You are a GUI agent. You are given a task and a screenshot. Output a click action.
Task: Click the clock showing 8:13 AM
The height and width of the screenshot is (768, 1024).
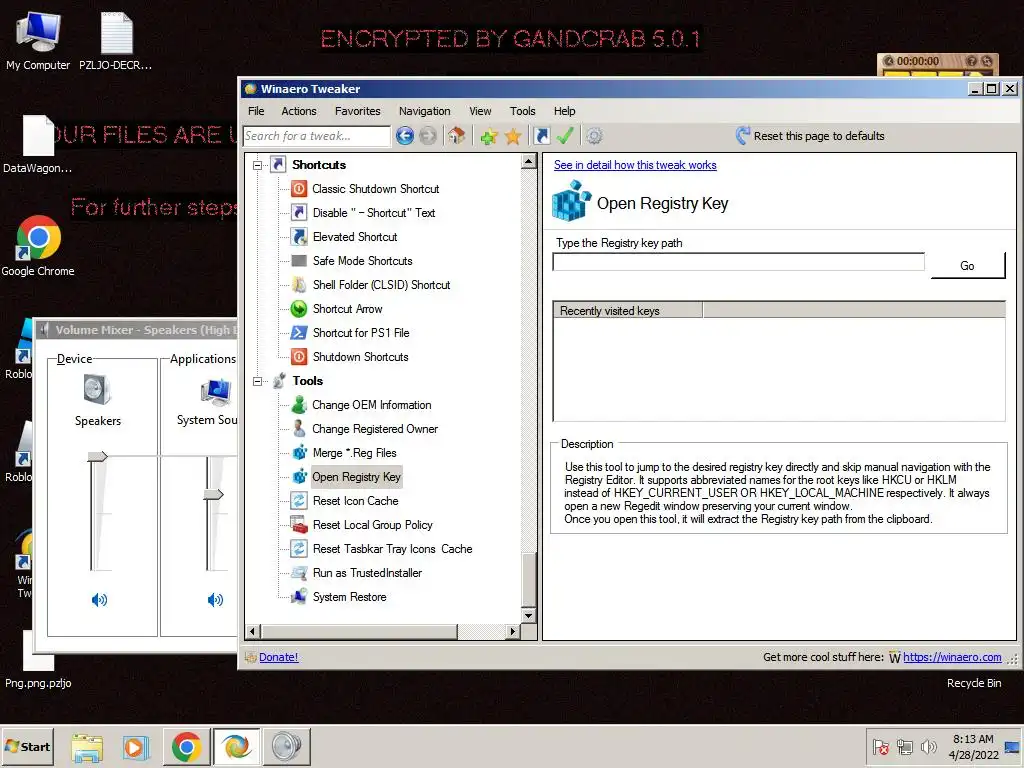coord(972,739)
